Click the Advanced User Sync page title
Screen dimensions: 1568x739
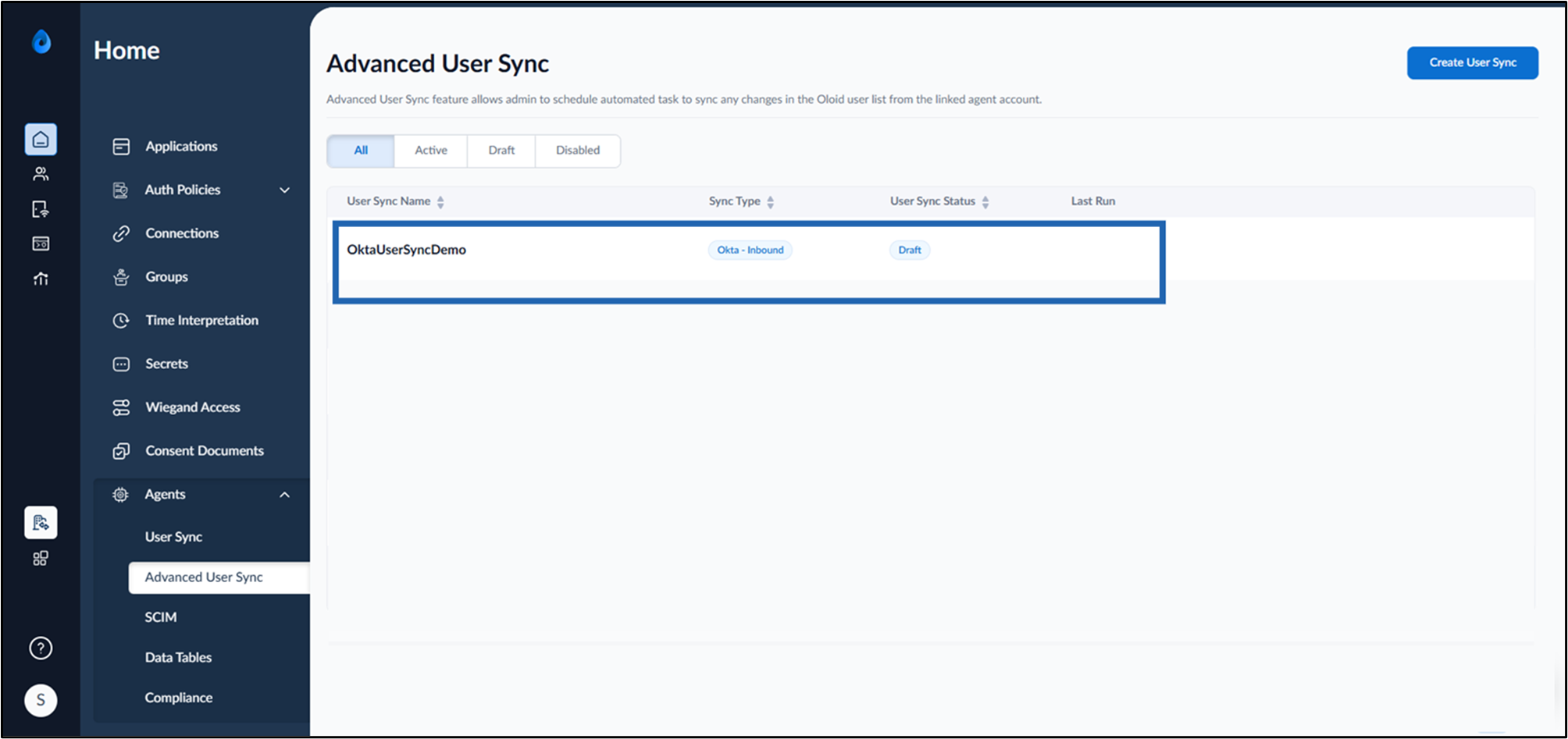(437, 63)
